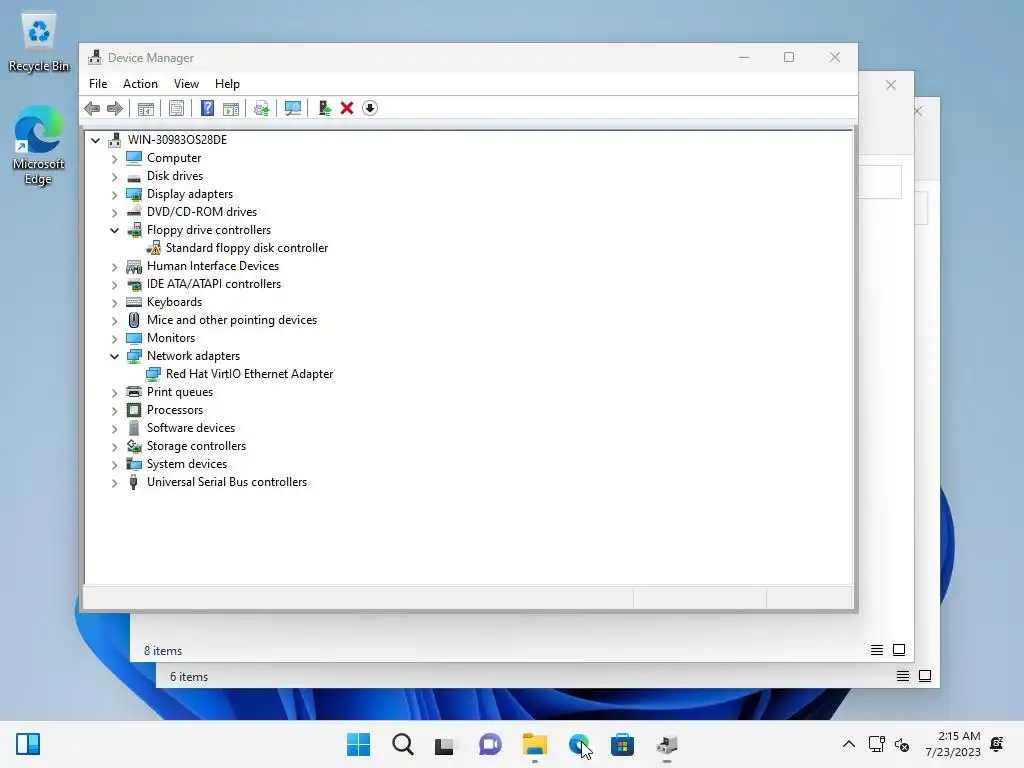The image size is (1024, 768).
Task: Click the Keyboards icon
Action: 134,302
